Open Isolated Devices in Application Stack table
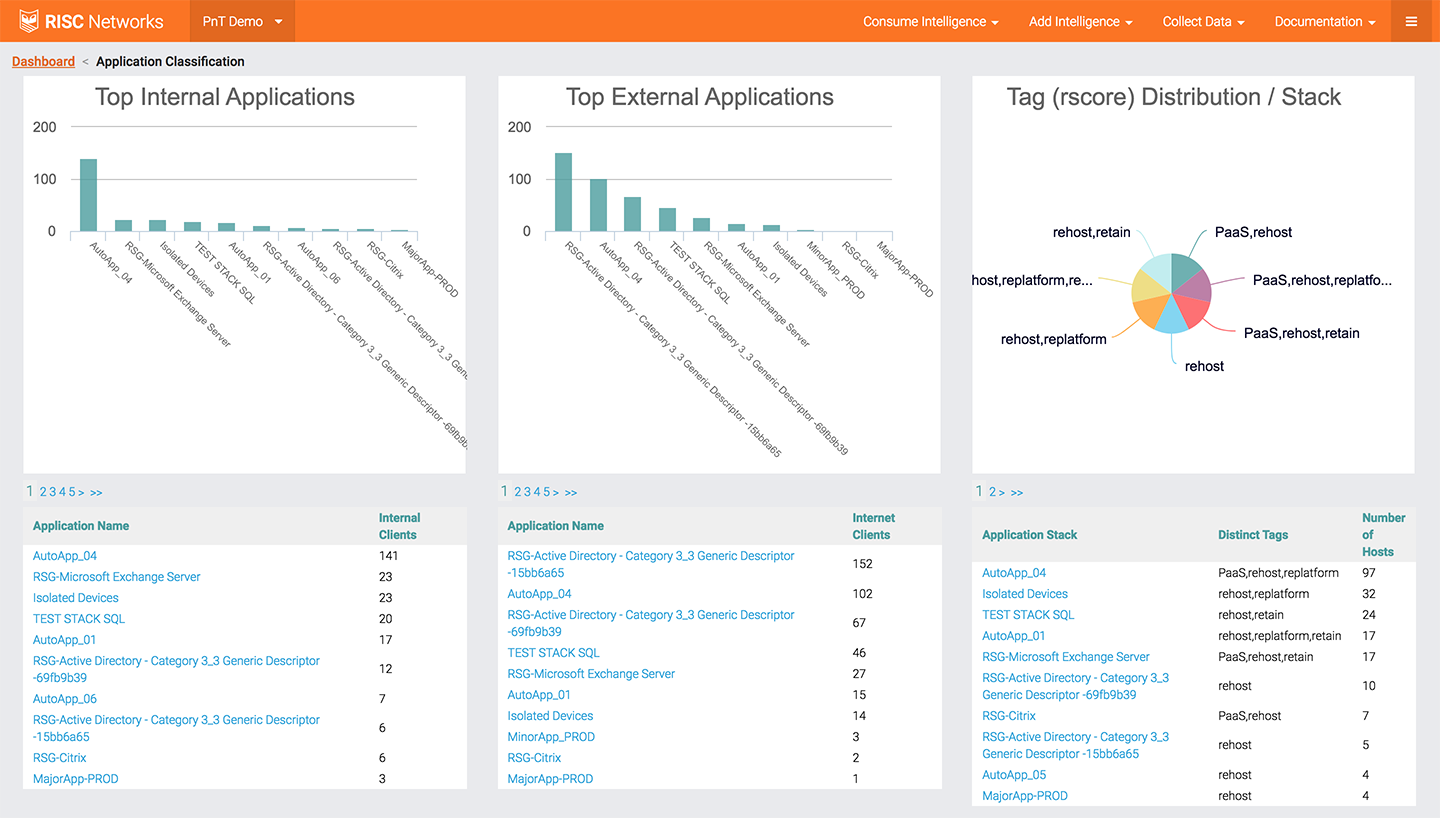The height and width of the screenshot is (818, 1440). click(1025, 594)
